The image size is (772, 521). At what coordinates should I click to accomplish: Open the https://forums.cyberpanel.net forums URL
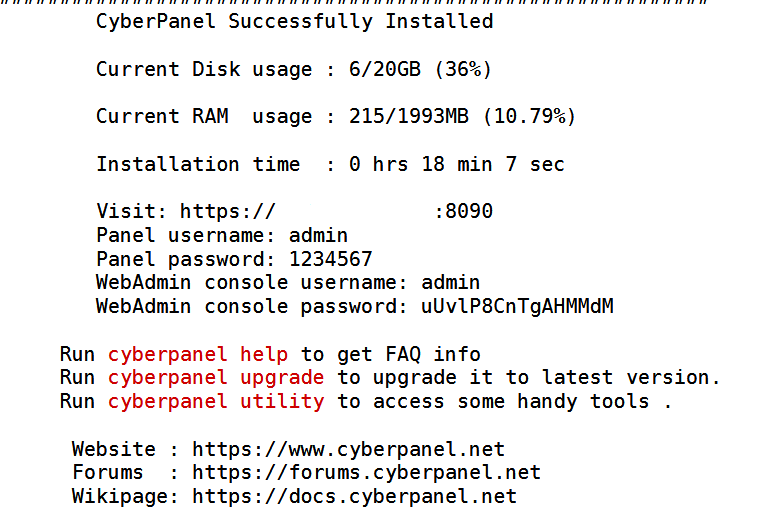point(366,472)
